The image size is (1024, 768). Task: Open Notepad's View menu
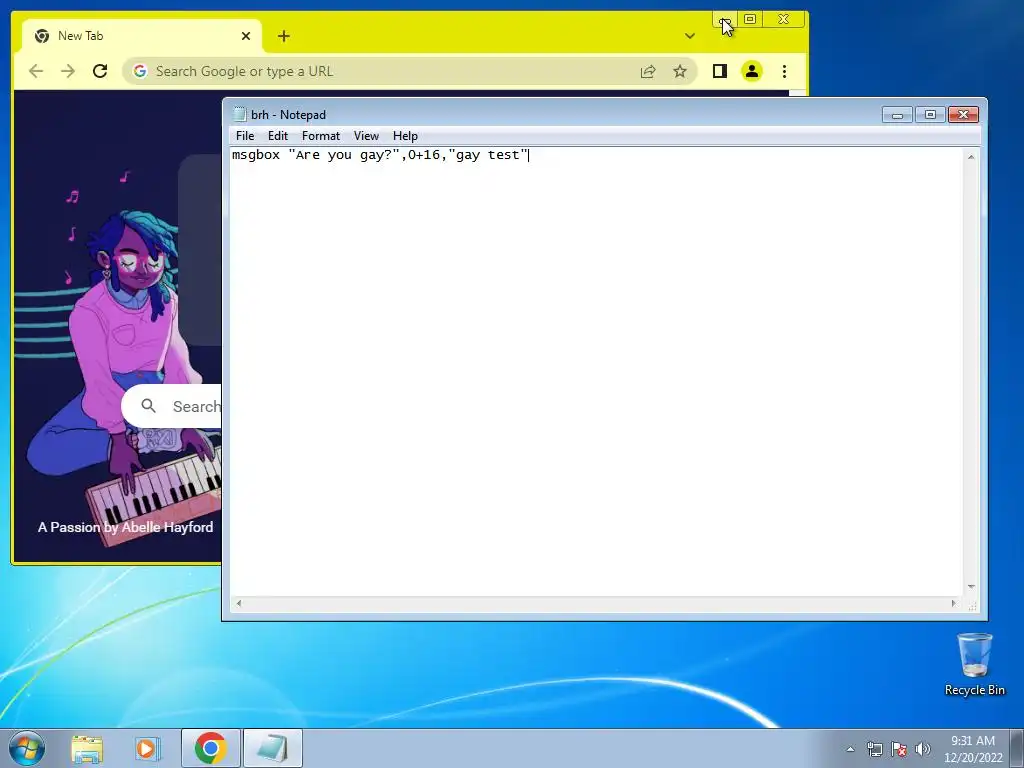(366, 136)
